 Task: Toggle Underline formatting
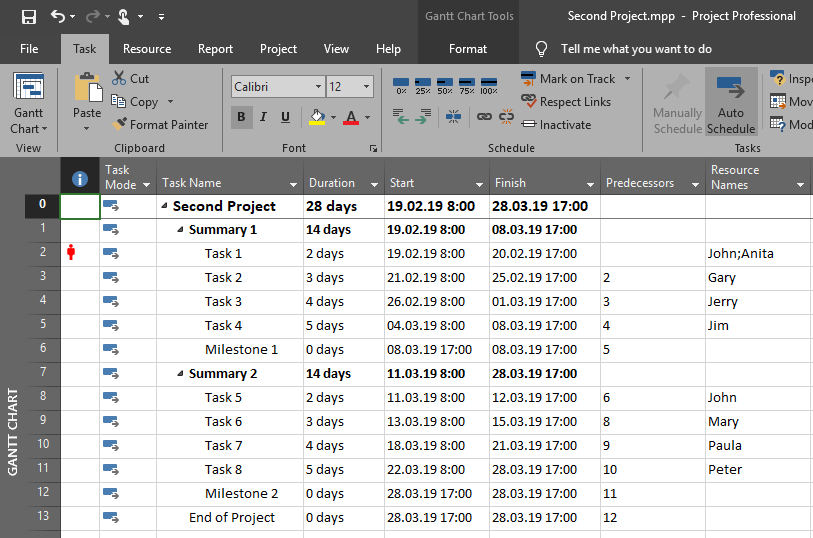(286, 117)
